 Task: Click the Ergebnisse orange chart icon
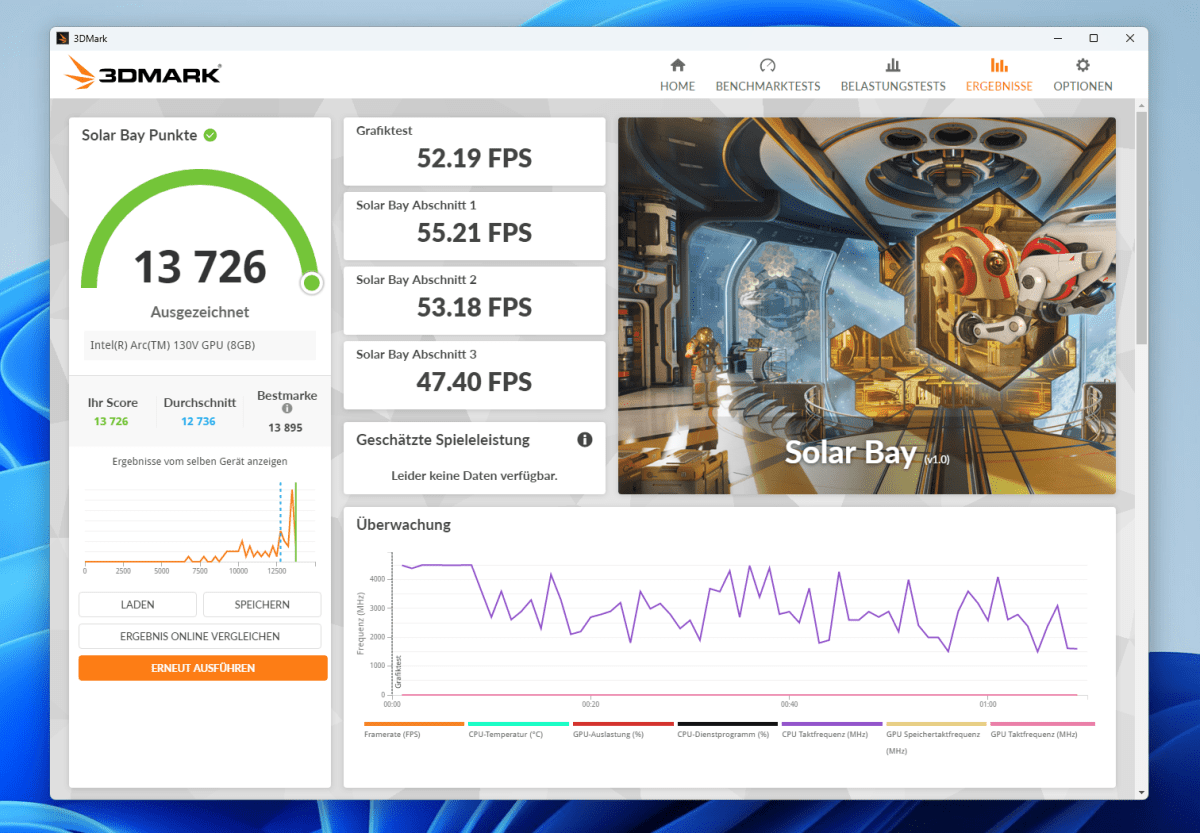pos(999,65)
